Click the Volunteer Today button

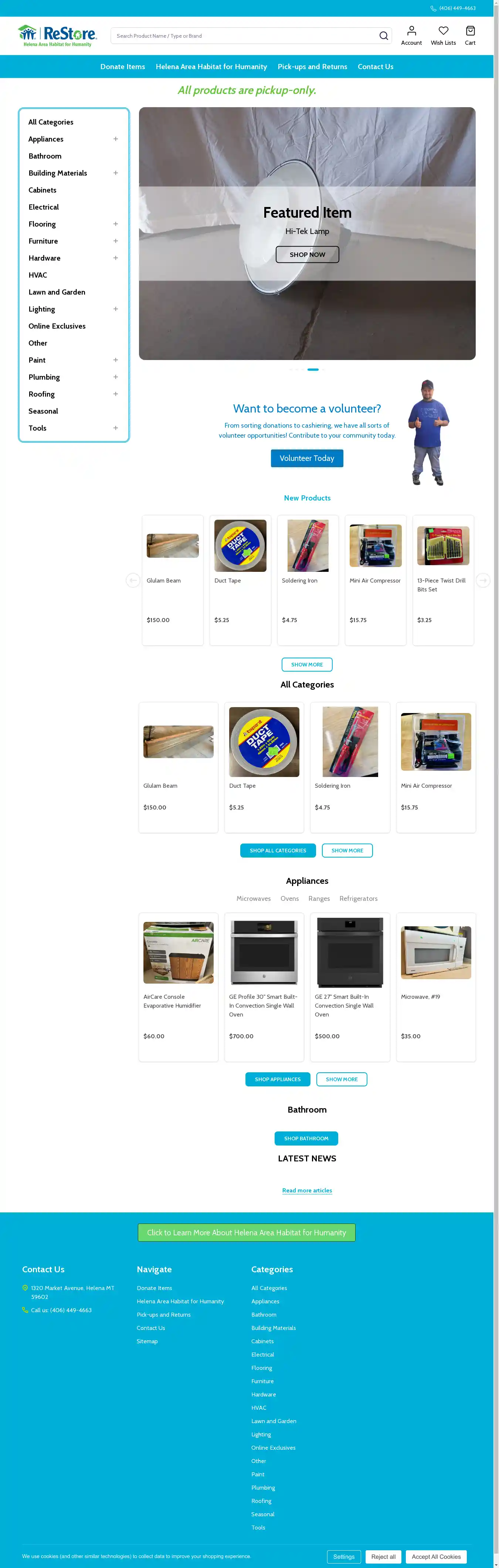tap(307, 458)
